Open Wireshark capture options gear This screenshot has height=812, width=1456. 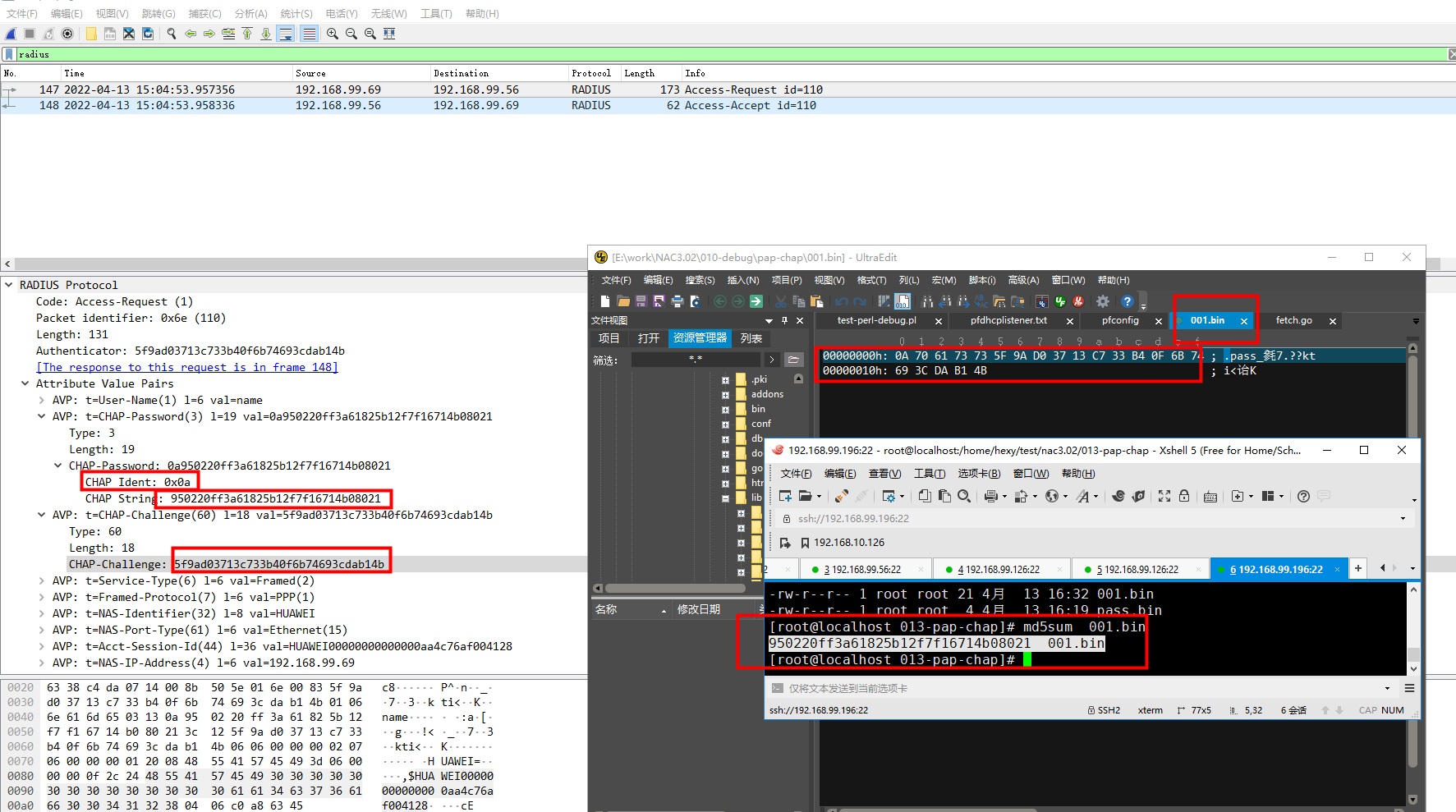67,34
